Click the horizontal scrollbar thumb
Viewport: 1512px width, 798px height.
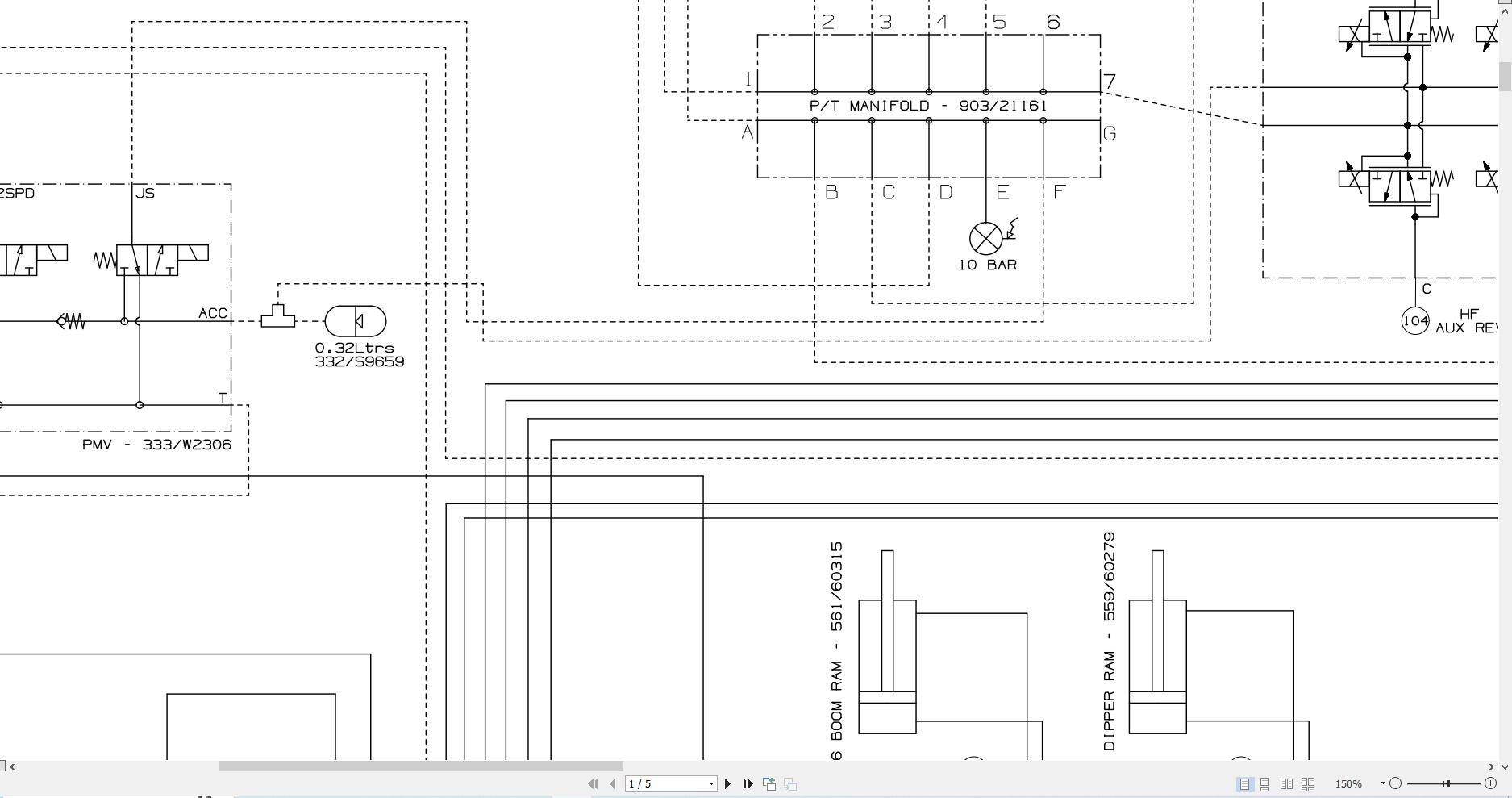[421, 766]
